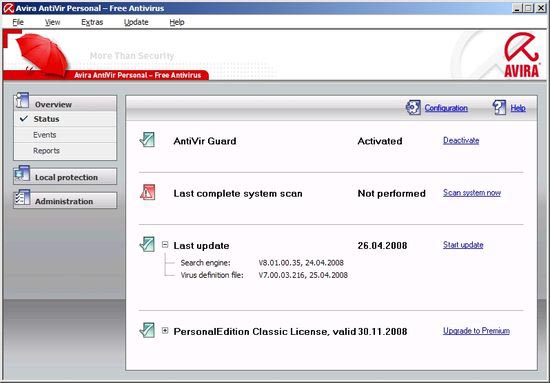
Task: Click the Not performed status text
Action: click(x=391, y=193)
